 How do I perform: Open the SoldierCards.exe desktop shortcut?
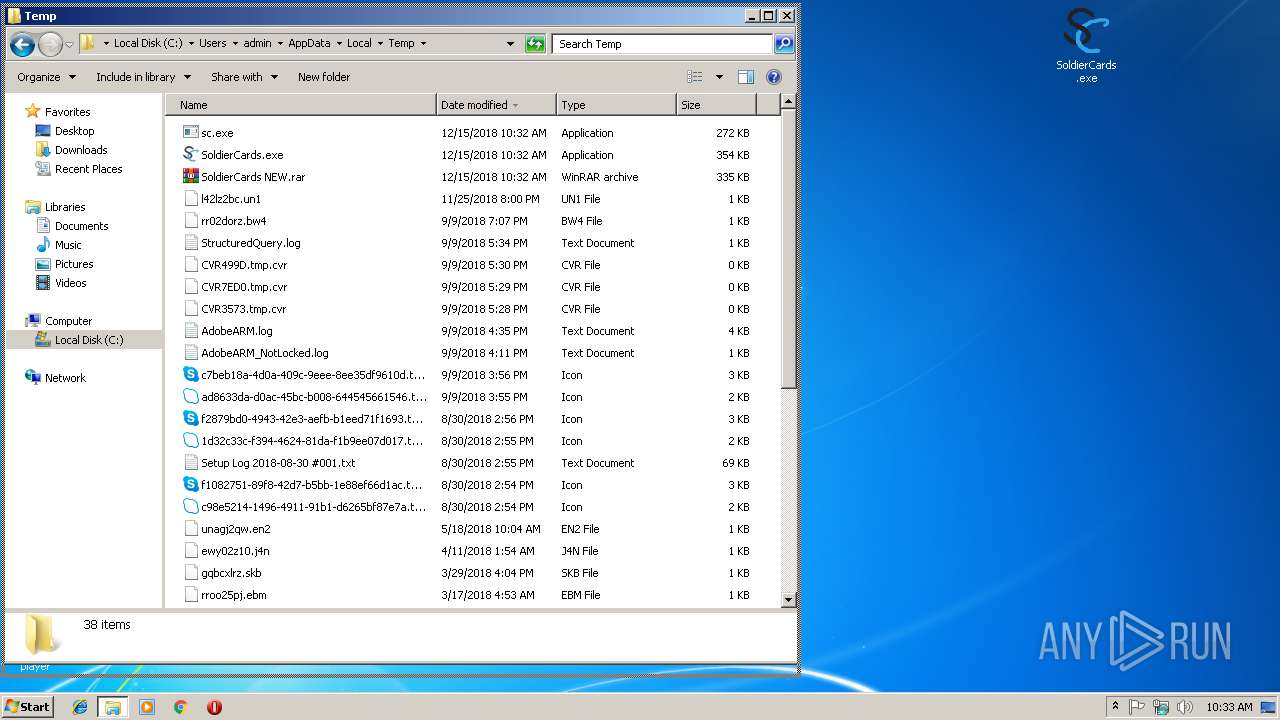[x=1086, y=46]
